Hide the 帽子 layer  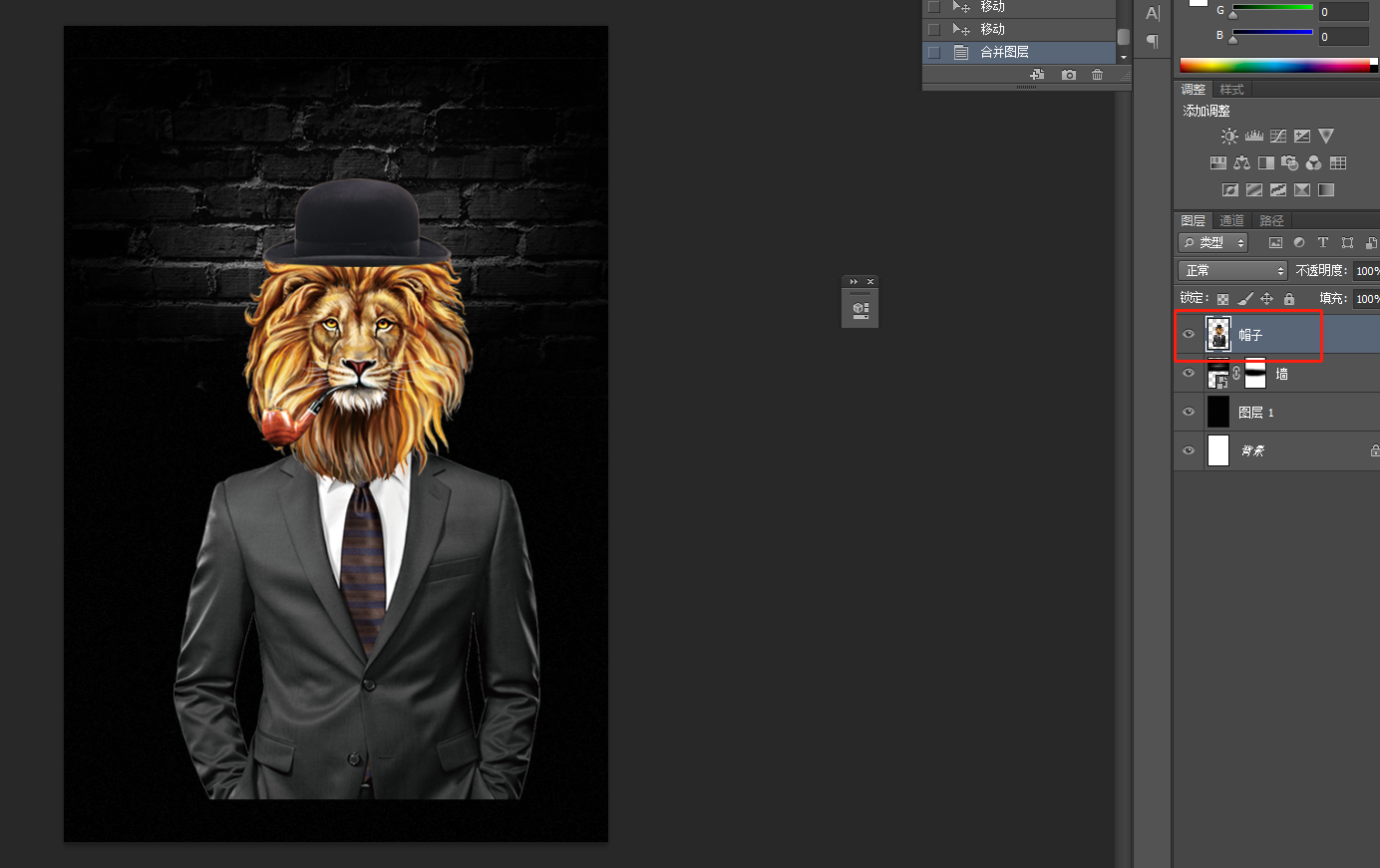coord(1189,335)
